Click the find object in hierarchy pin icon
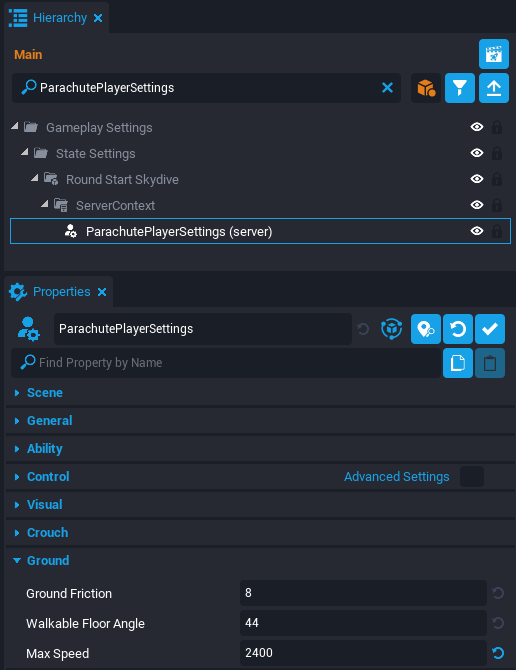The width and height of the screenshot is (516, 670). 425,329
